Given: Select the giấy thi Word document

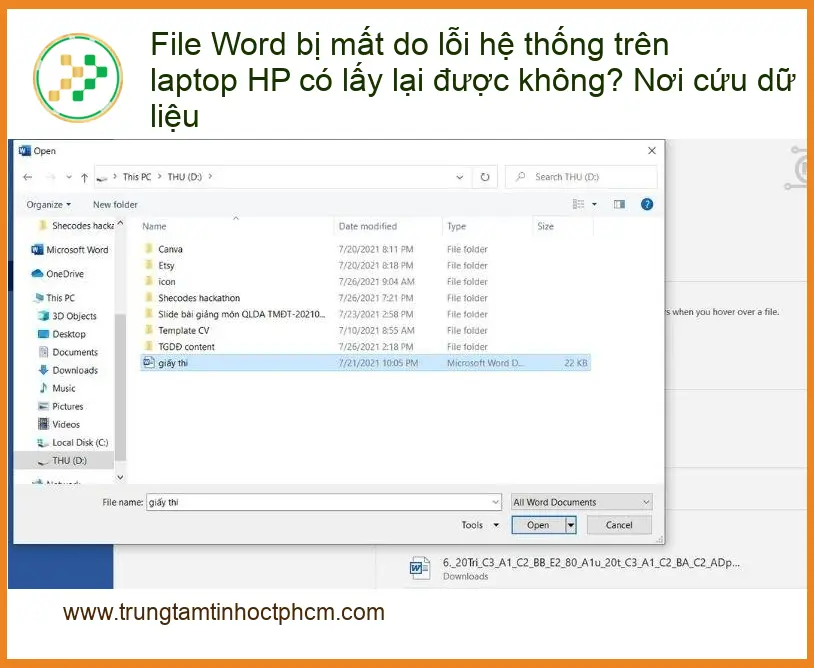Looking at the screenshot, I should click(365, 363).
